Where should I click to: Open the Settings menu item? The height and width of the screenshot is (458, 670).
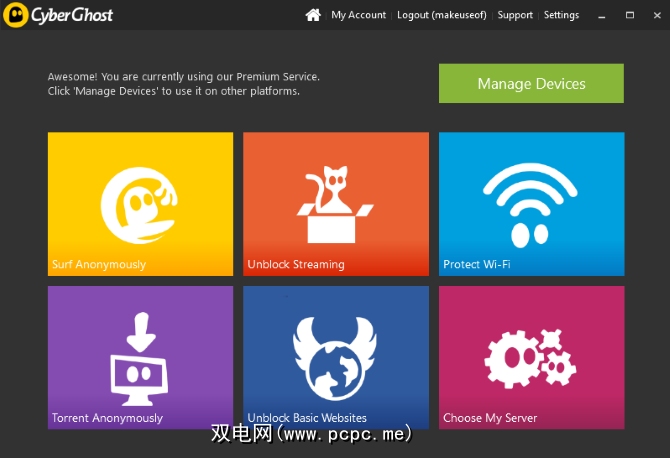561,15
